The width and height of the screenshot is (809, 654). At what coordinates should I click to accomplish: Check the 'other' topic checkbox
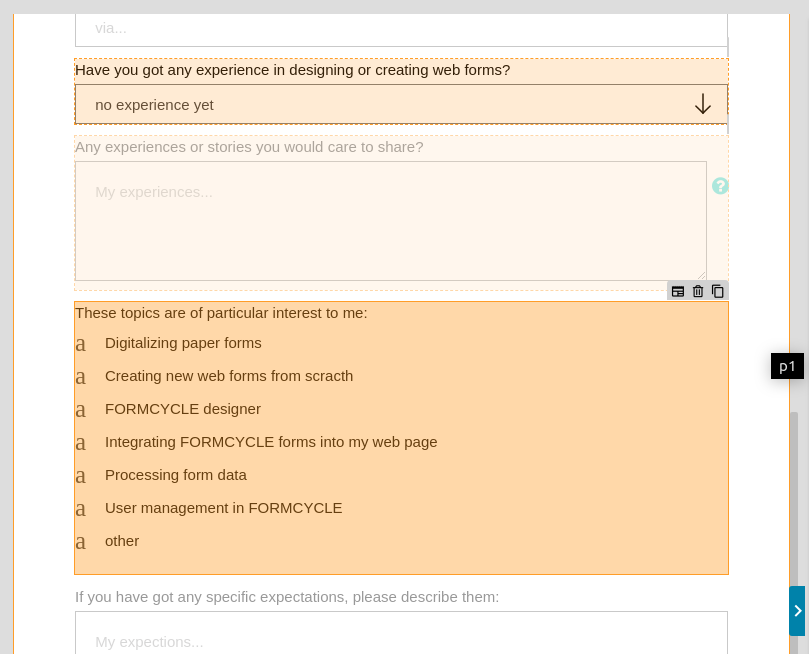pos(80,542)
